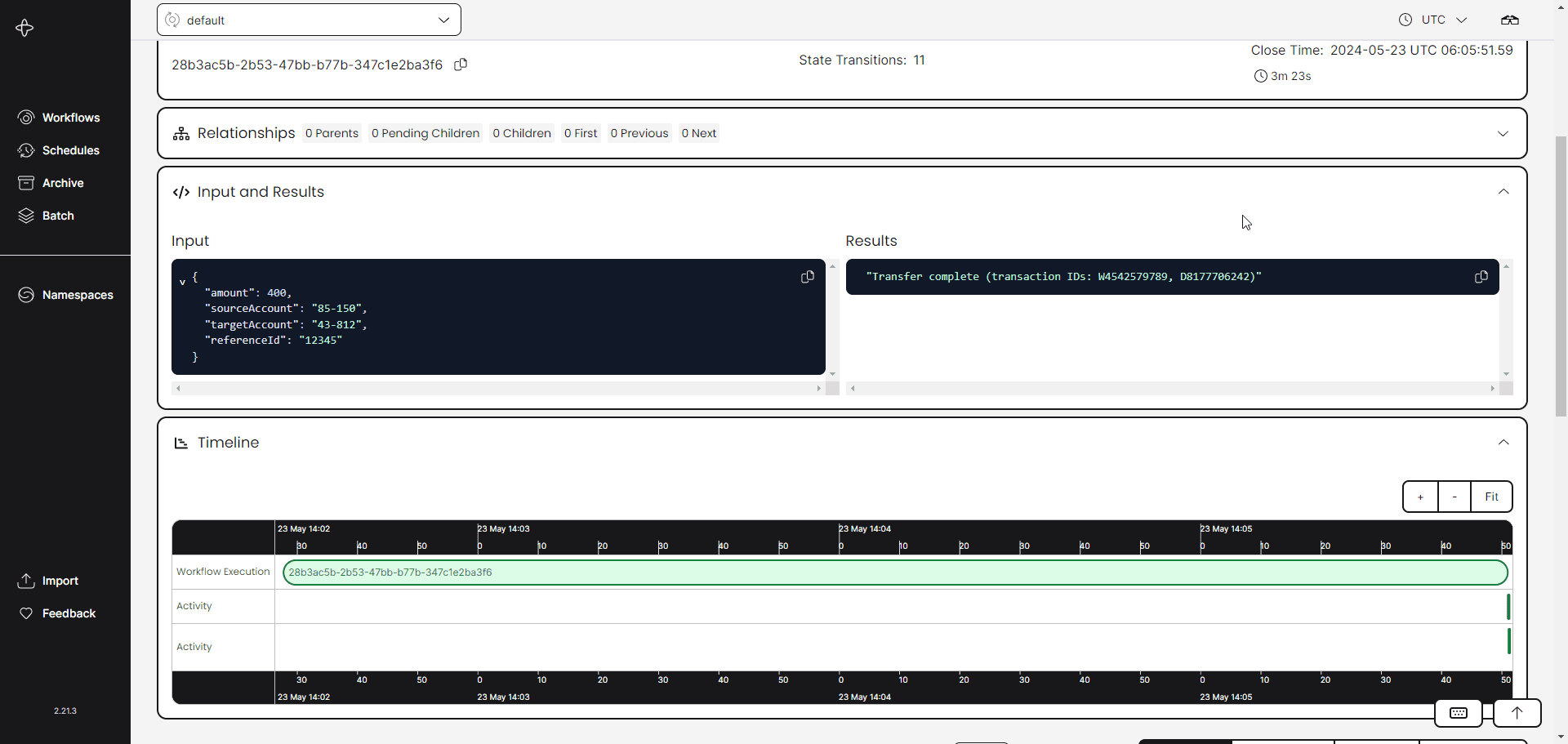Click the labs mode icon at top right

(1509, 20)
